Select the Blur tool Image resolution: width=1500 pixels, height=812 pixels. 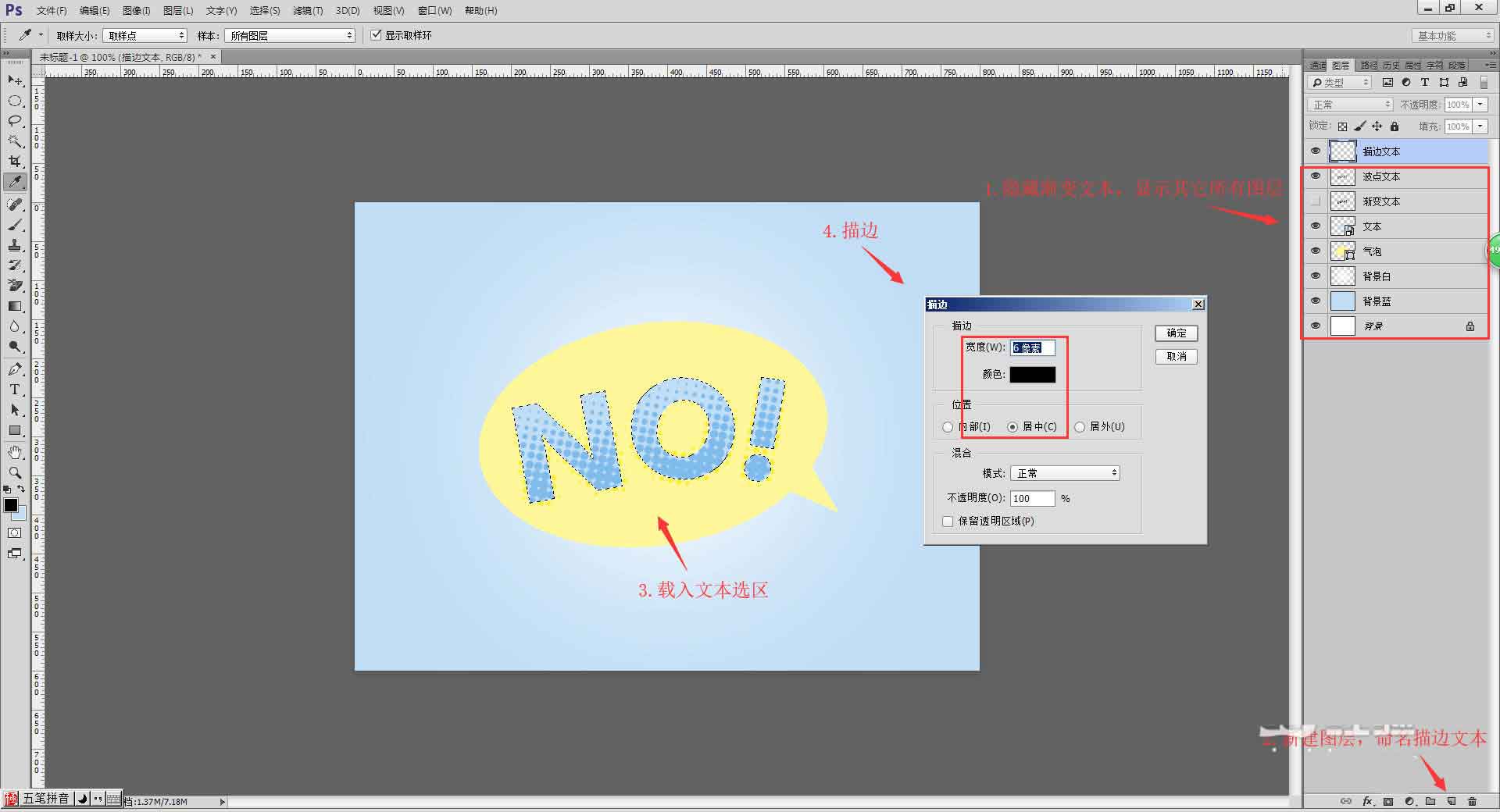click(15, 326)
